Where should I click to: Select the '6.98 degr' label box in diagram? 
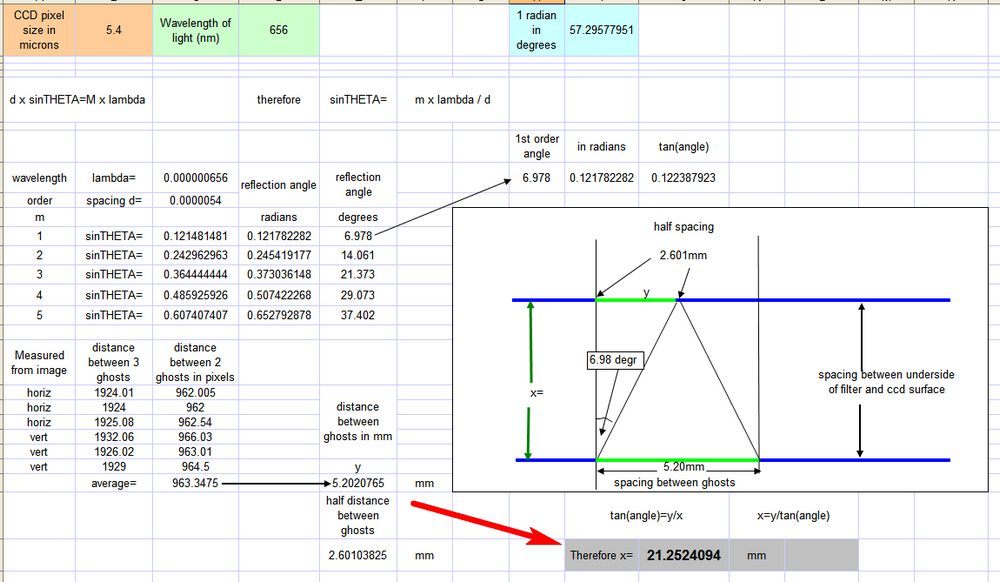click(613, 360)
